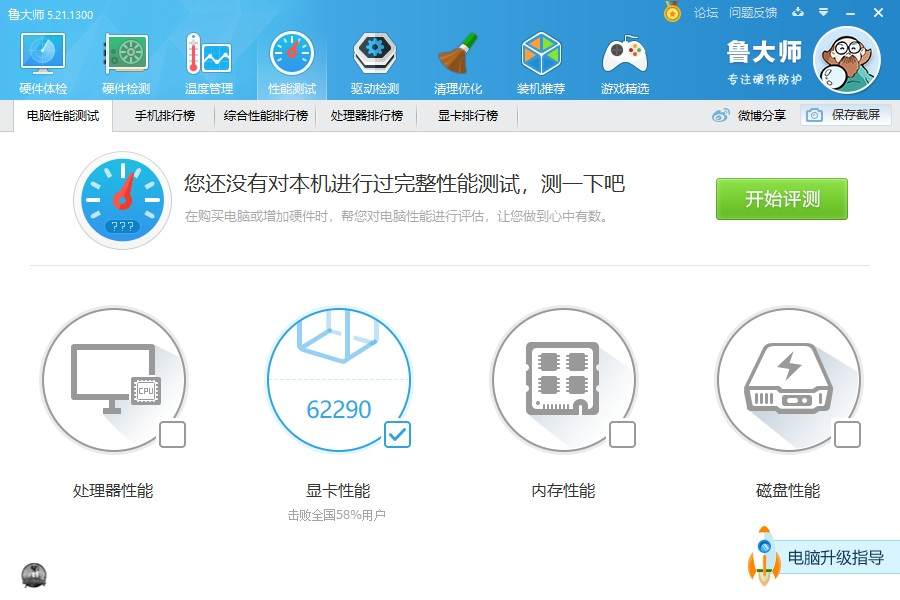Open the main menu dropdown triangle in title bar
The width and height of the screenshot is (900, 600).
824,12
